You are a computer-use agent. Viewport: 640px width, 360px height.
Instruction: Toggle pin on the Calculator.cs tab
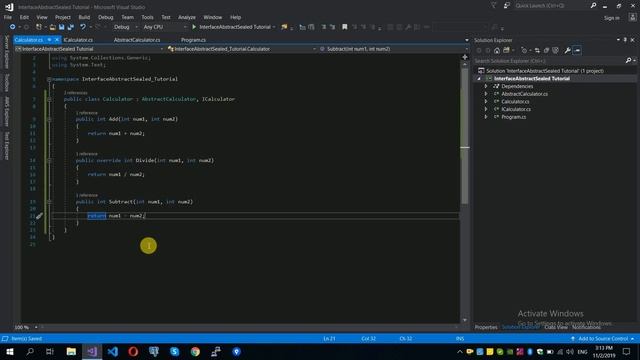point(49,40)
